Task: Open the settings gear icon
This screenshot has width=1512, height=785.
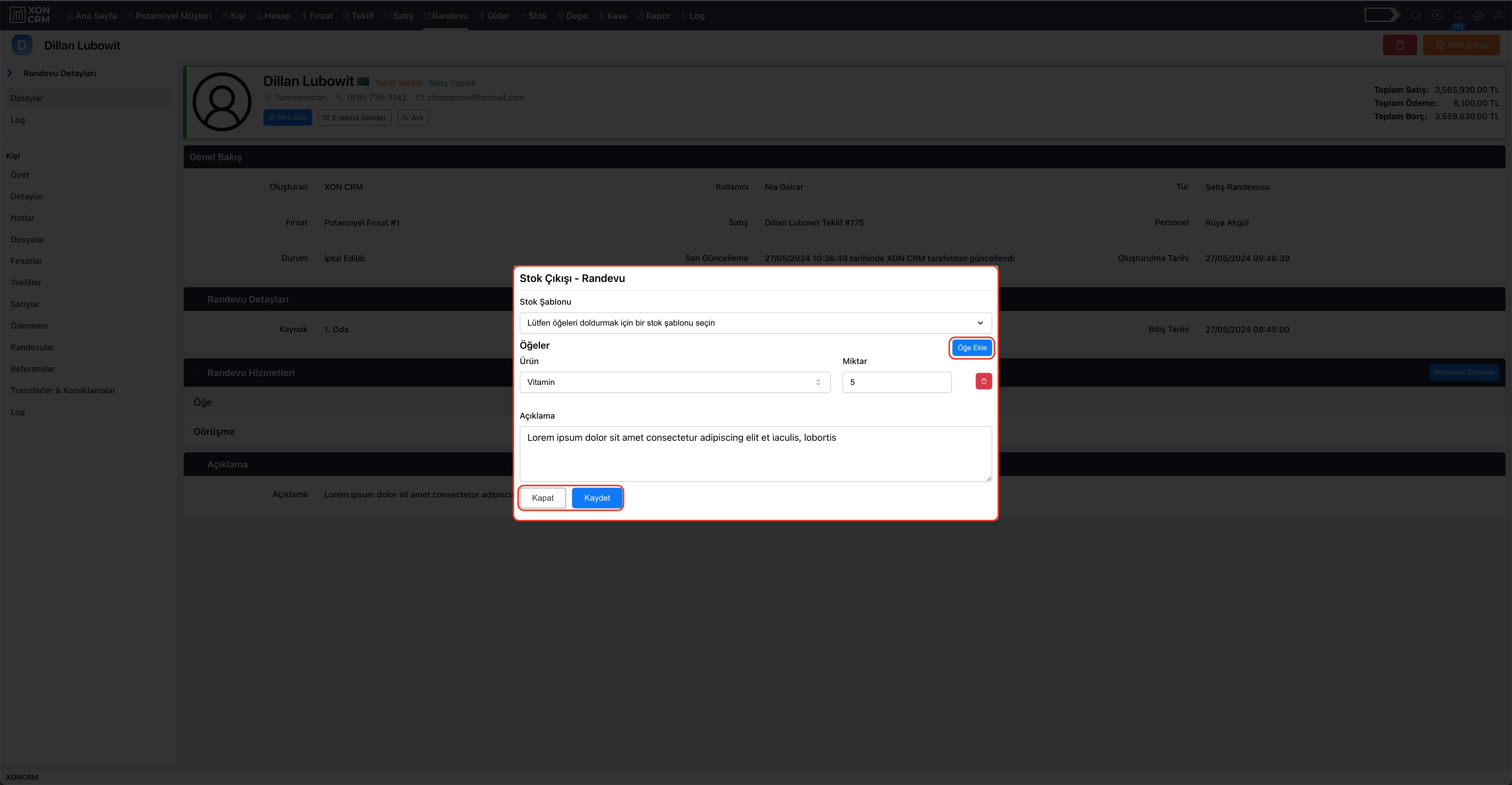Action: point(1479,16)
